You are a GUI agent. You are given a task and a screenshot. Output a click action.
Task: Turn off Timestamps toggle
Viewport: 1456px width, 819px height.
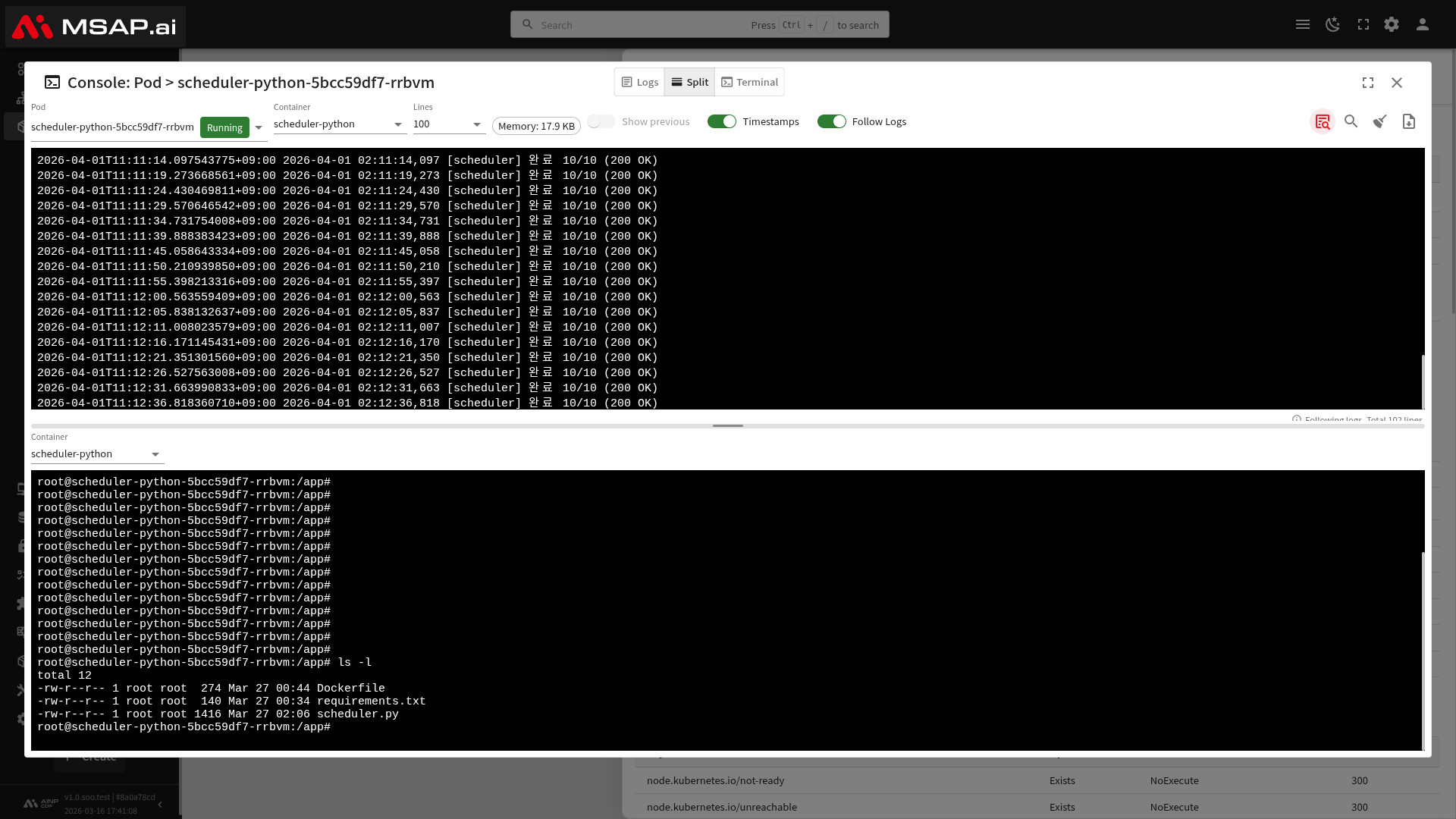tap(722, 121)
